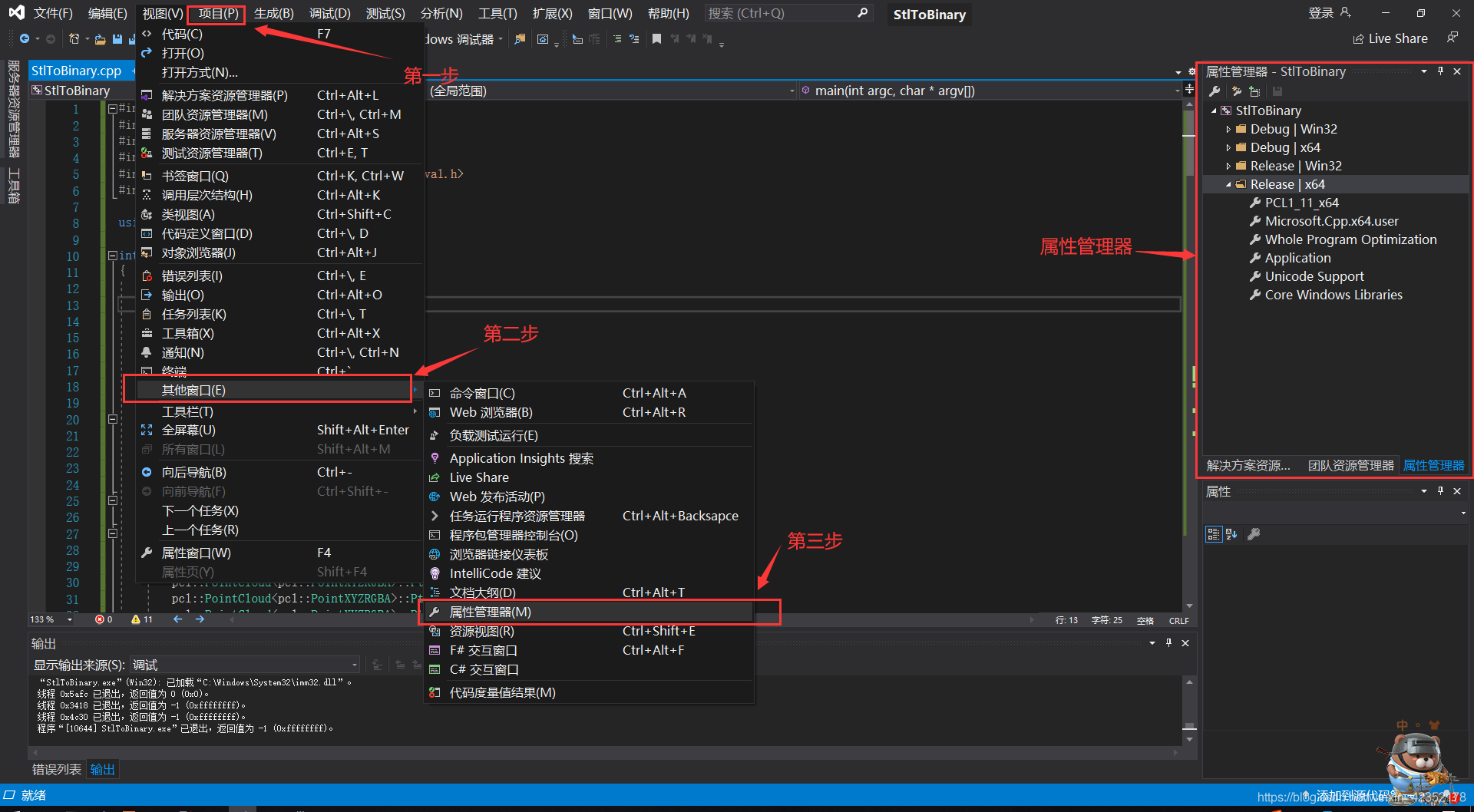Click the add existing property sheet icon
1474x812 pixels.
pos(1254,91)
